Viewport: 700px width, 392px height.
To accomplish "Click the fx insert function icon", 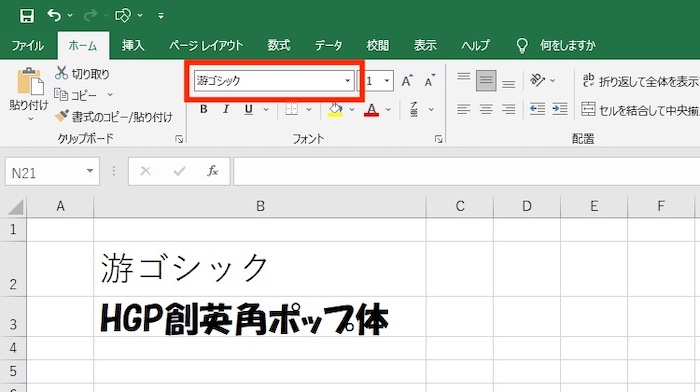I will point(212,171).
